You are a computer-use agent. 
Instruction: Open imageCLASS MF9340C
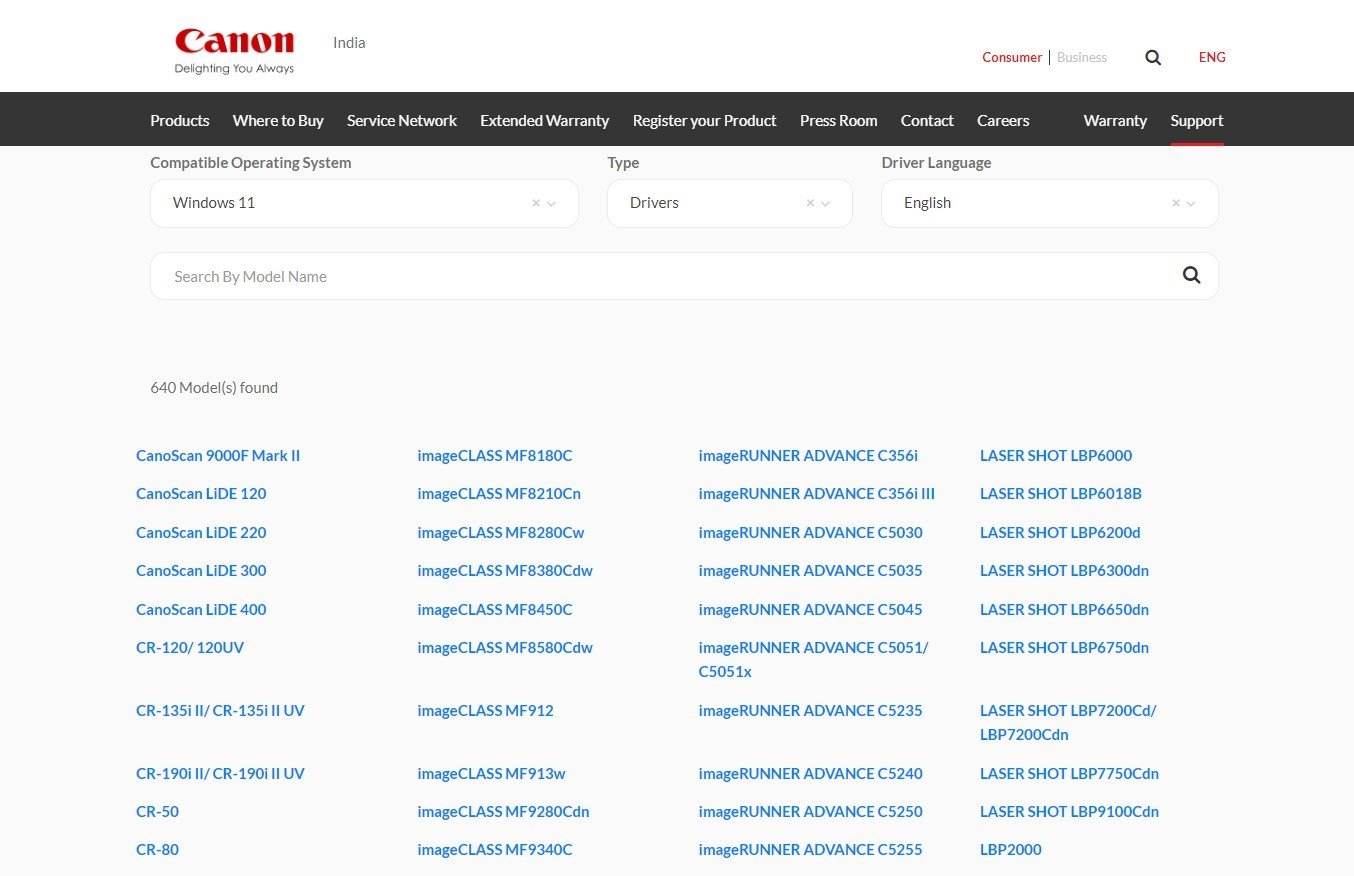tap(495, 849)
